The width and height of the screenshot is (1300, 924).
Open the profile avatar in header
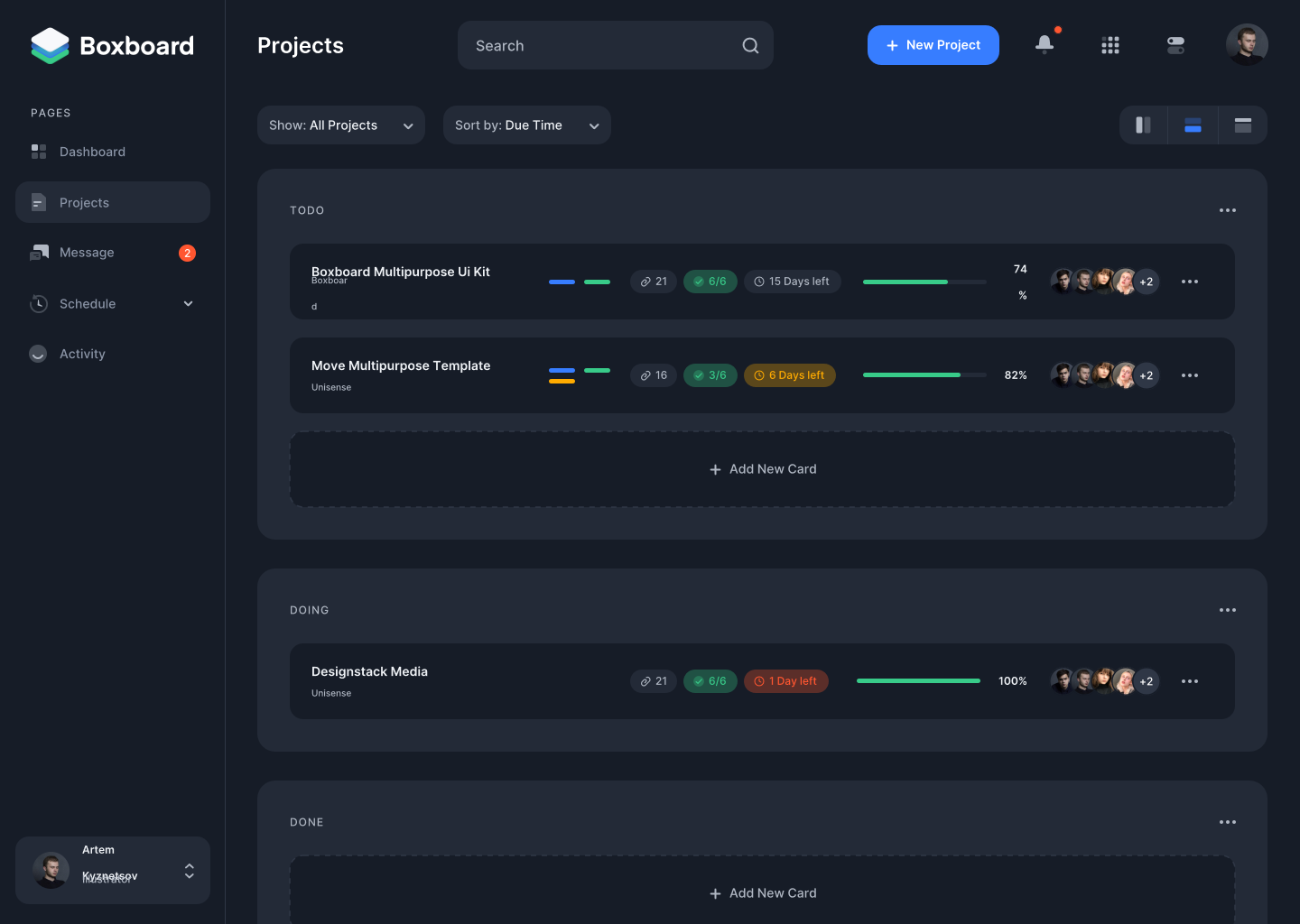click(x=1247, y=44)
